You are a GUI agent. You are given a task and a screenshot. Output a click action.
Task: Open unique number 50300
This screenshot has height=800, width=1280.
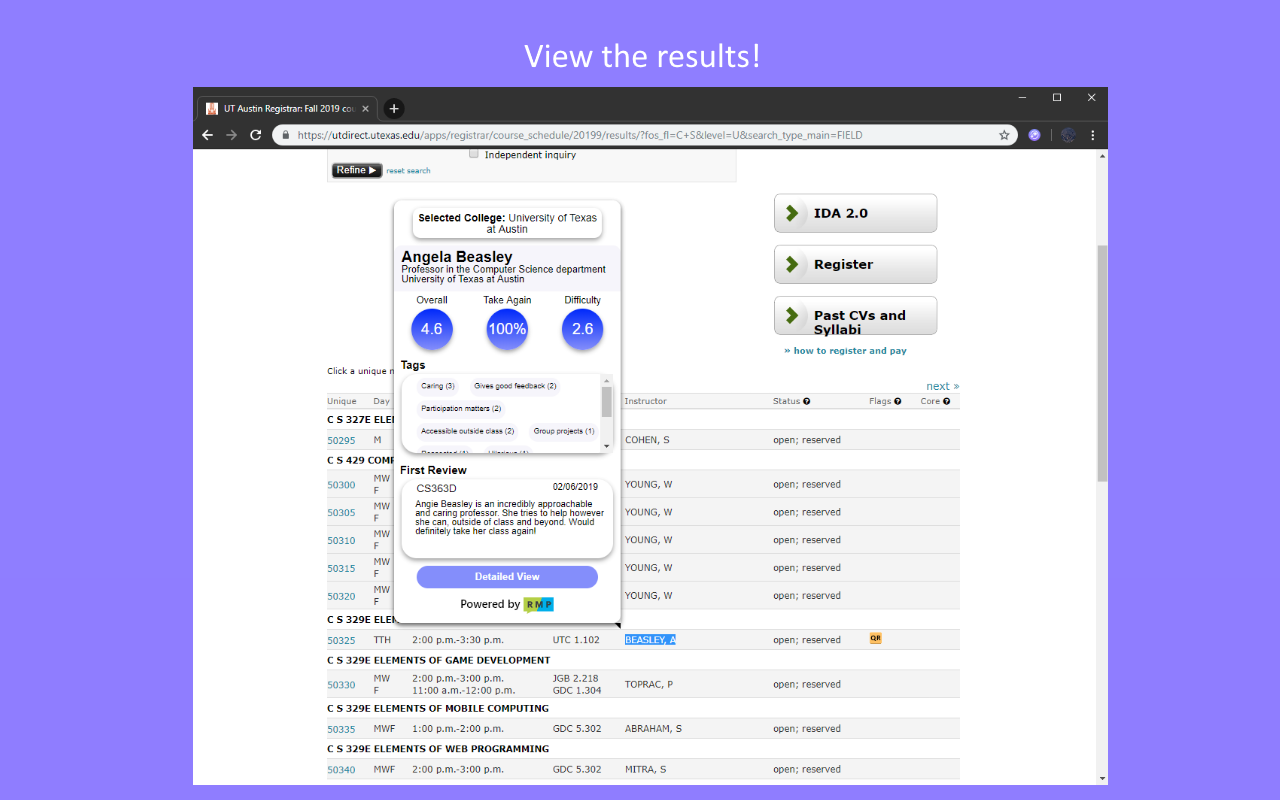(x=341, y=485)
